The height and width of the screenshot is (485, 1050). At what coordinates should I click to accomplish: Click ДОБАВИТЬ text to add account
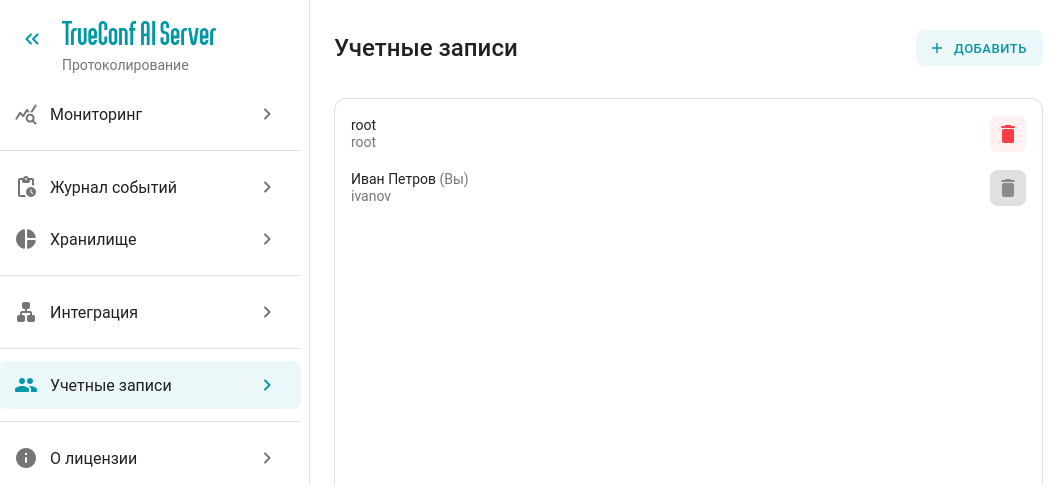[990, 48]
